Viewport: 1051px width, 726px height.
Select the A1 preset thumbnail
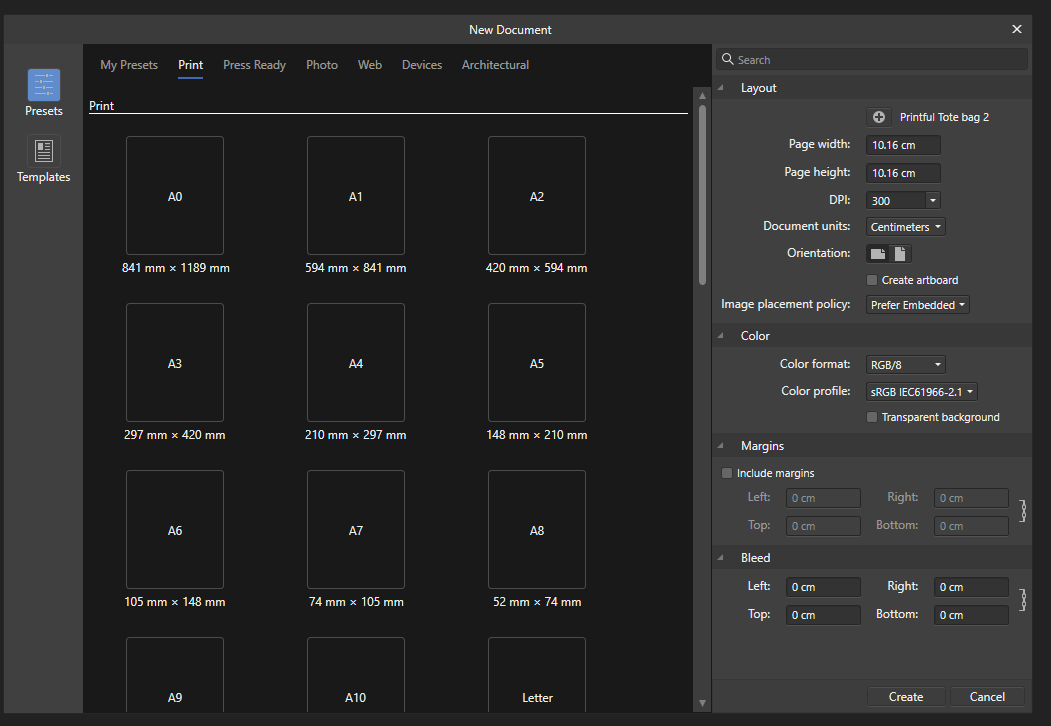(356, 196)
